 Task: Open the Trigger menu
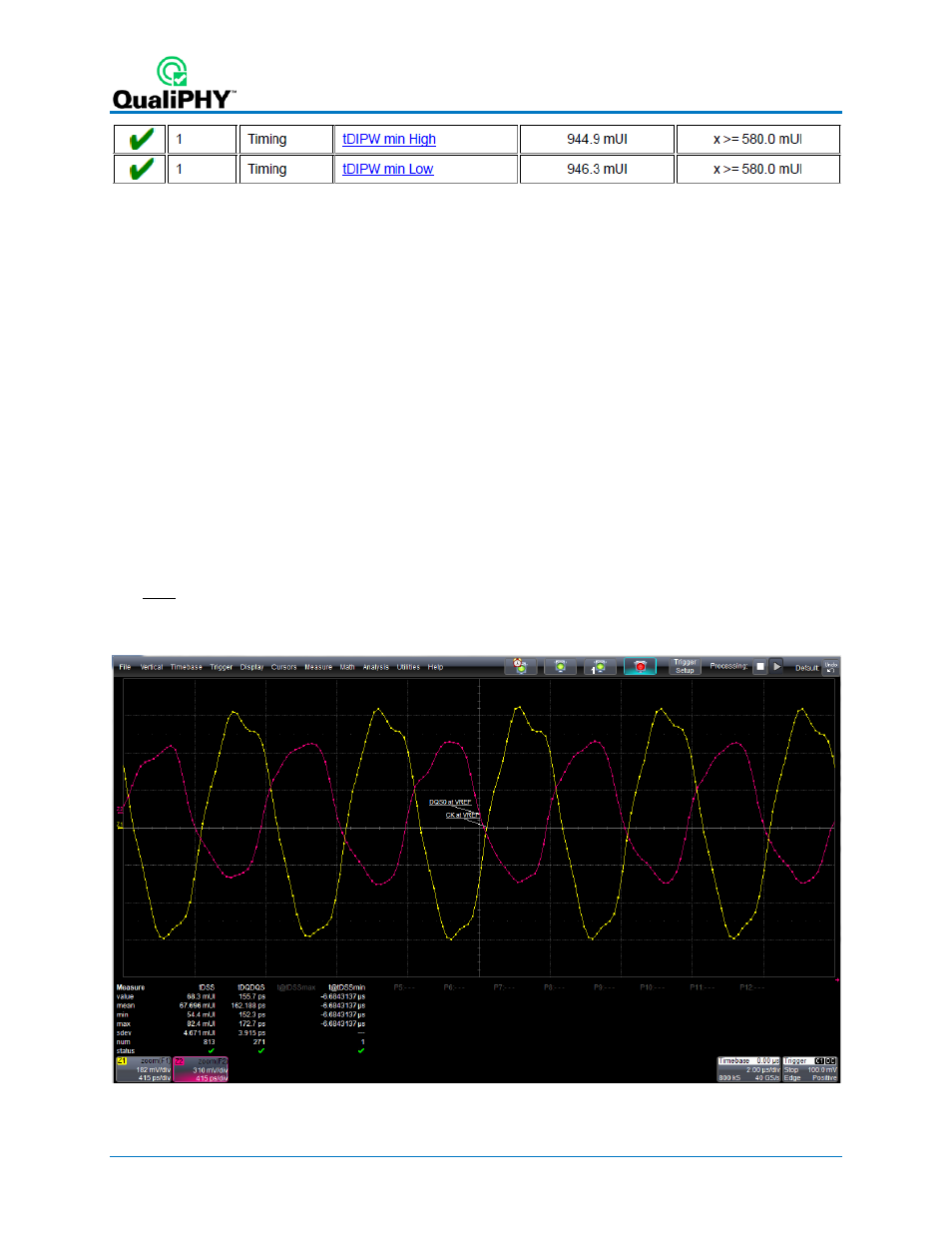222,667
